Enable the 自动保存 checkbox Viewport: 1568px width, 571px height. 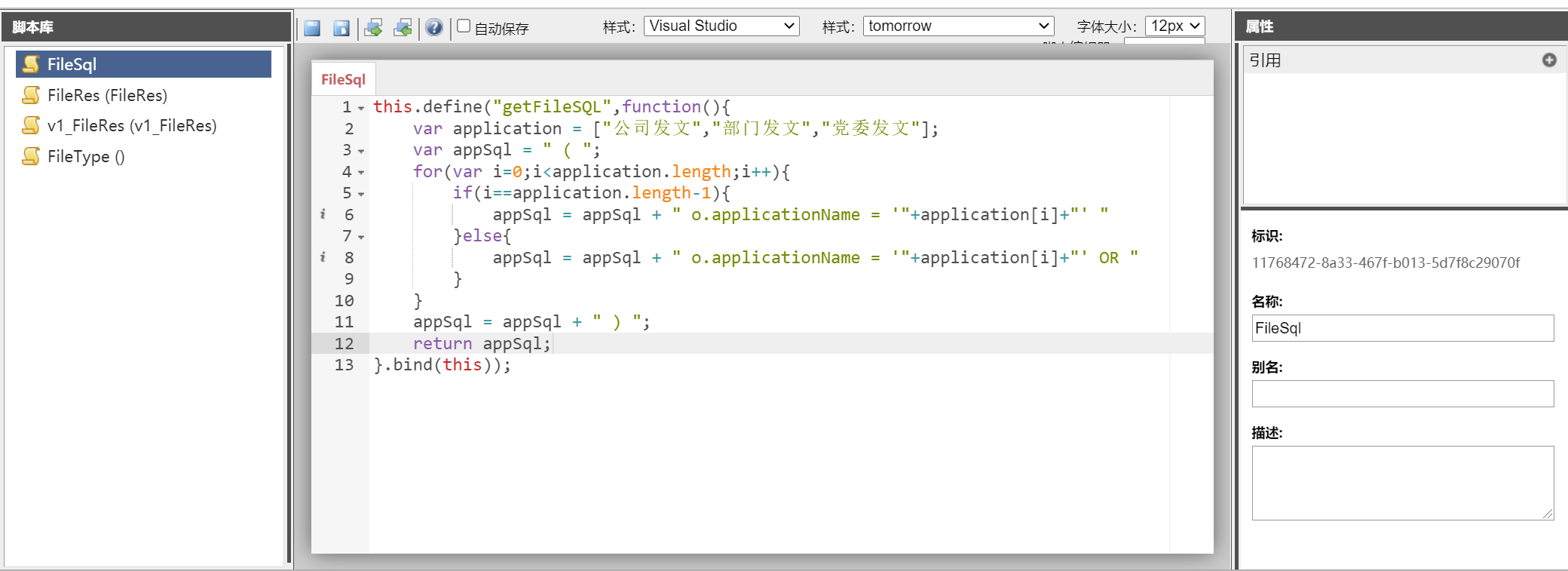click(x=464, y=26)
